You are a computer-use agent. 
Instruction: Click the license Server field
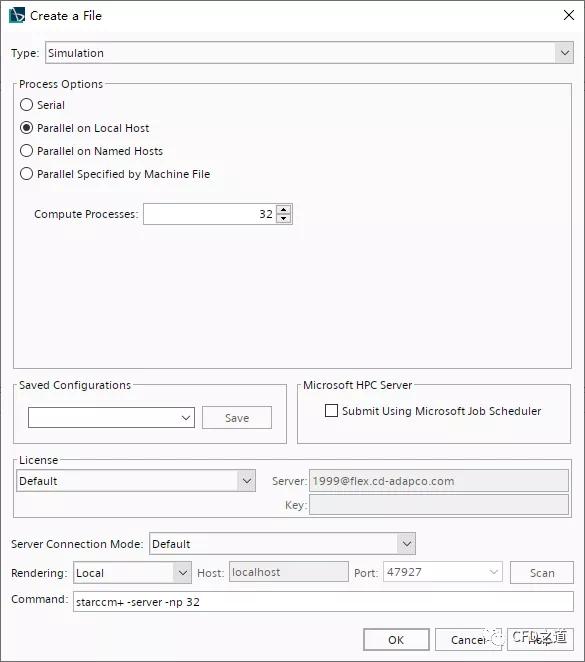pos(439,481)
